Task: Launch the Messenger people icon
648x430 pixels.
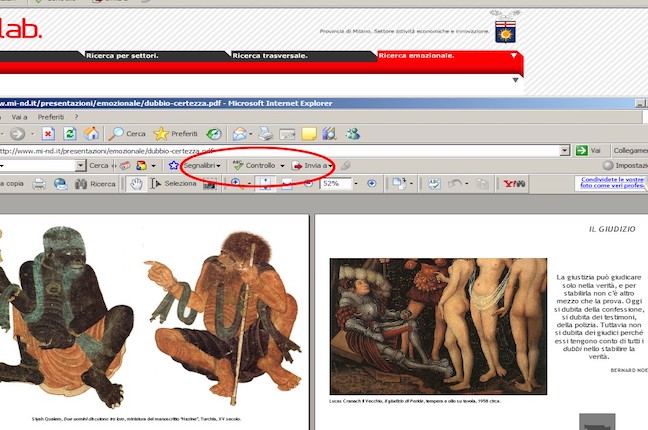Action: [x=353, y=134]
